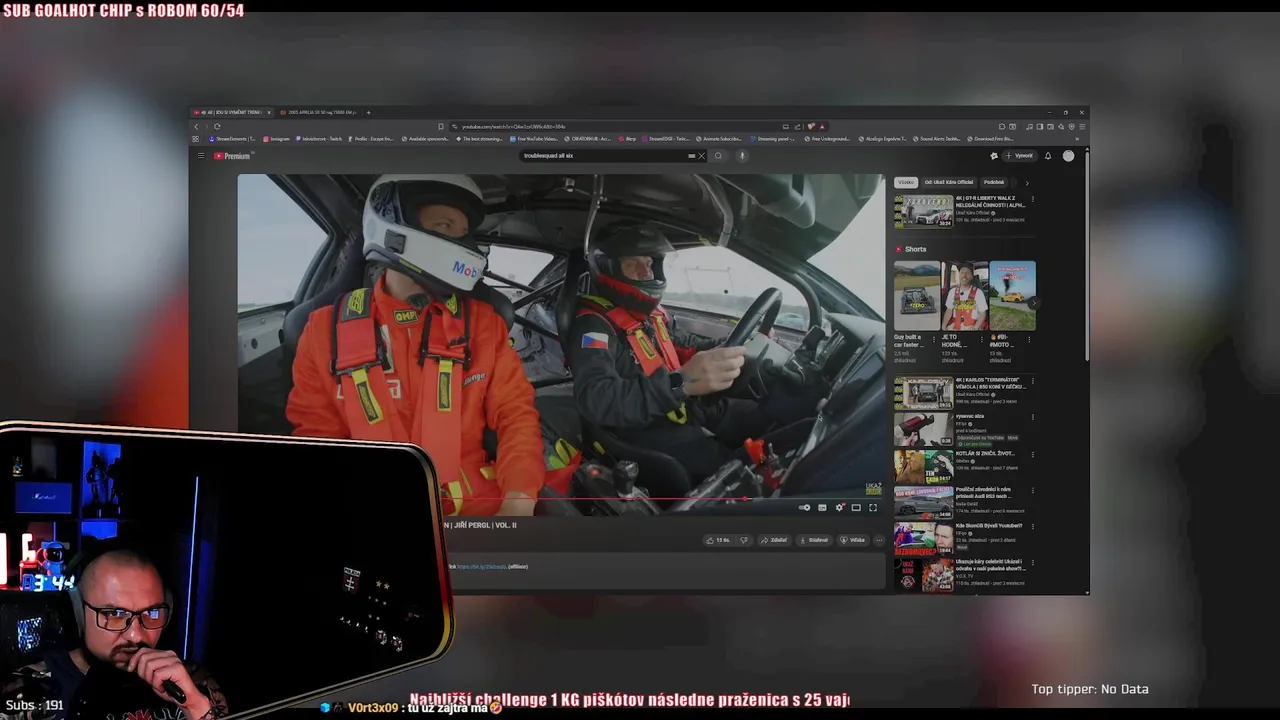Open options for the KOTLÁR video
This screenshot has width=1280, height=720.
1033,454
